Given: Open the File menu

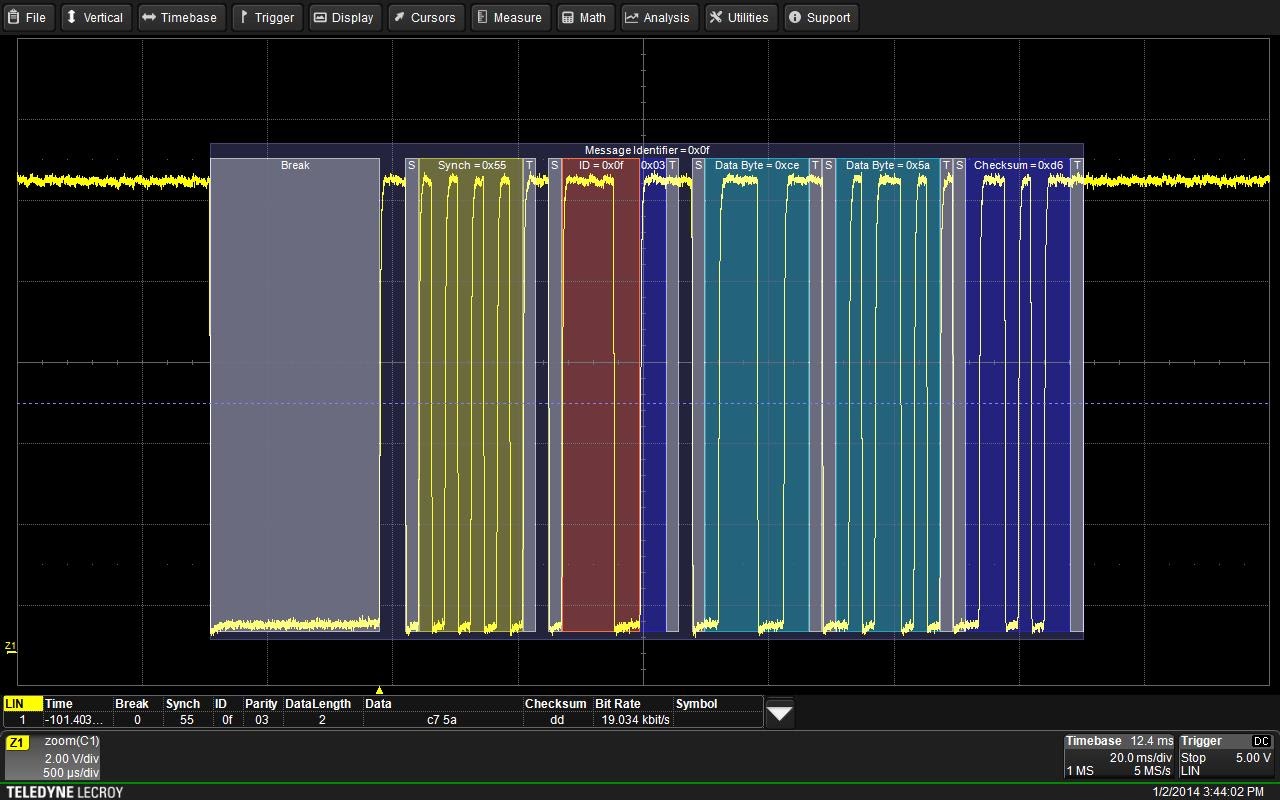Looking at the screenshot, I should click(x=28, y=17).
